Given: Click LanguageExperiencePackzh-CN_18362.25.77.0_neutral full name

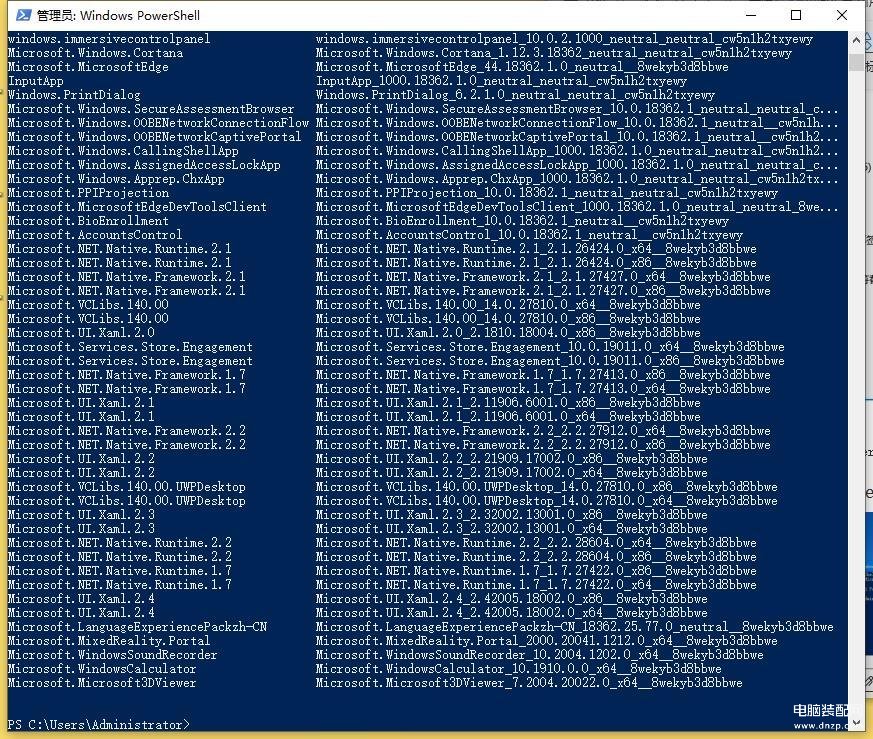Looking at the screenshot, I should (575, 627).
